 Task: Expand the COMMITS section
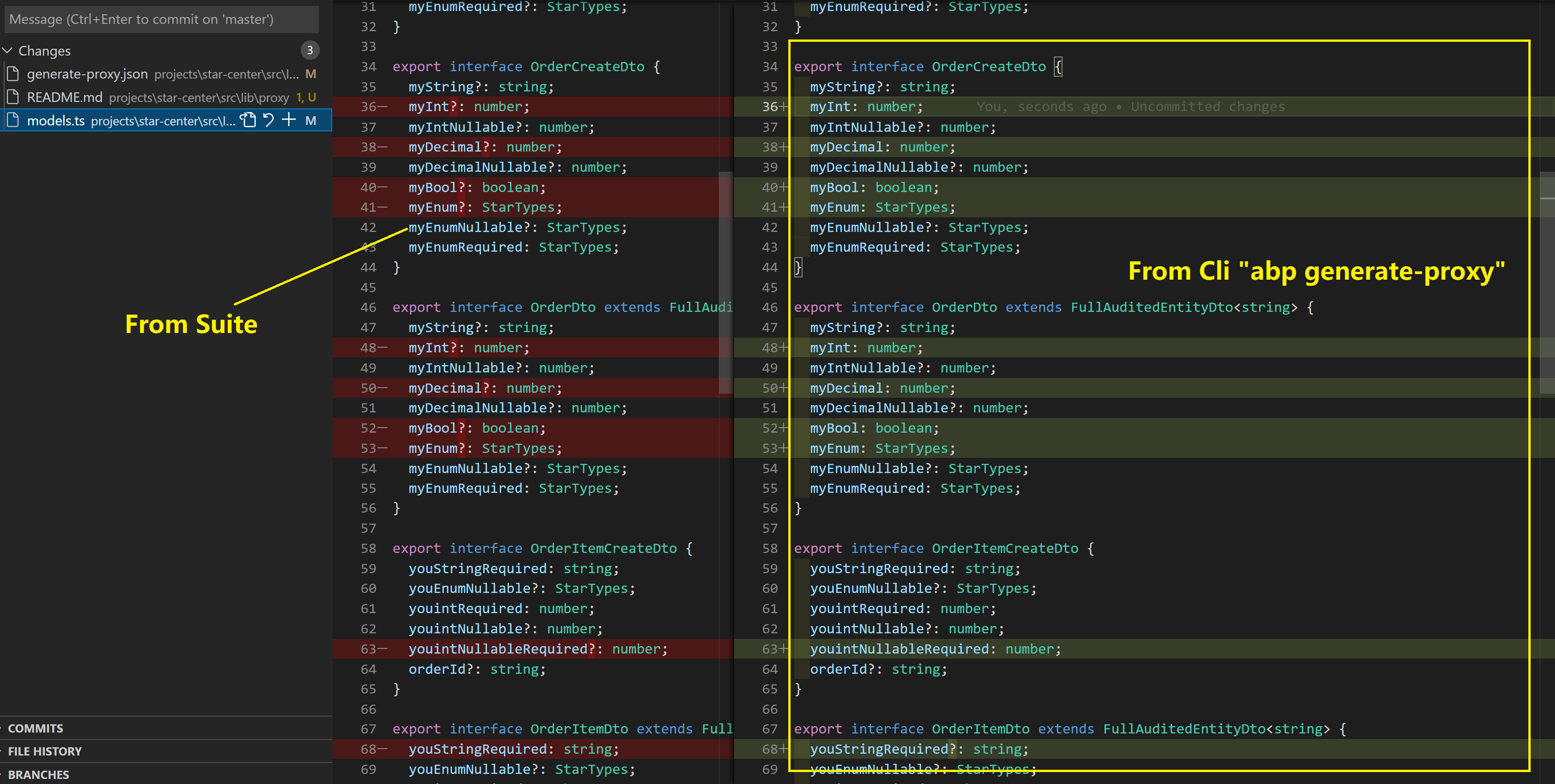[35, 728]
